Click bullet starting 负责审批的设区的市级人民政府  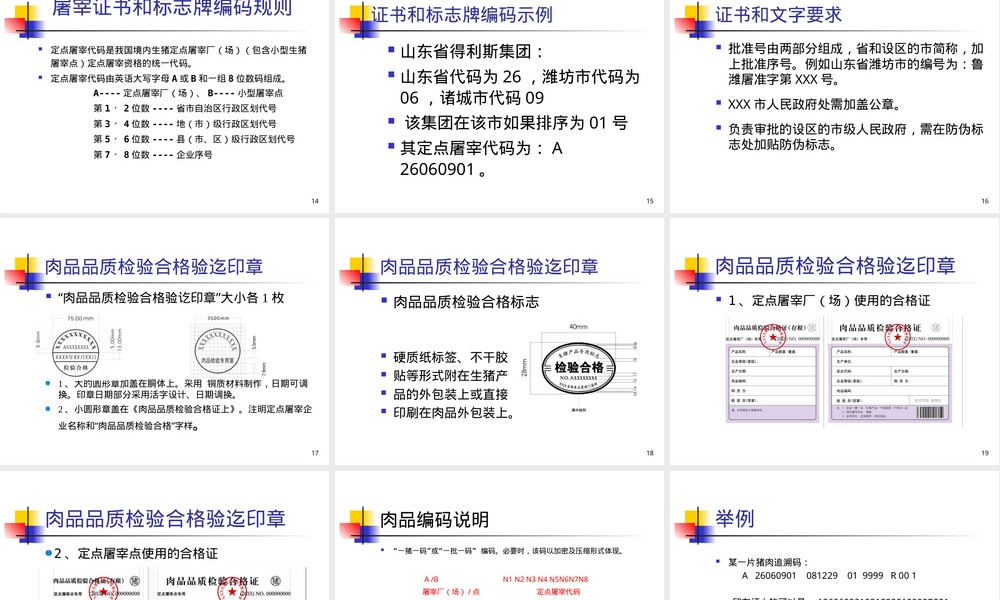click(855, 136)
